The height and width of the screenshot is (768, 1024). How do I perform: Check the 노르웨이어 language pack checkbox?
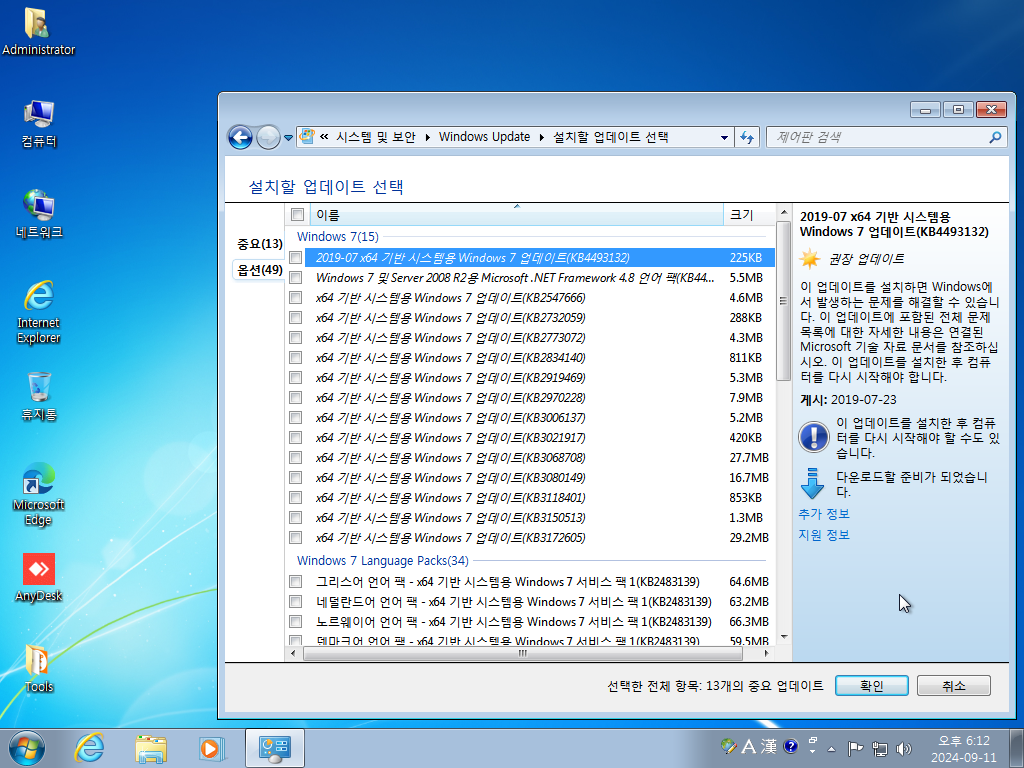295,622
